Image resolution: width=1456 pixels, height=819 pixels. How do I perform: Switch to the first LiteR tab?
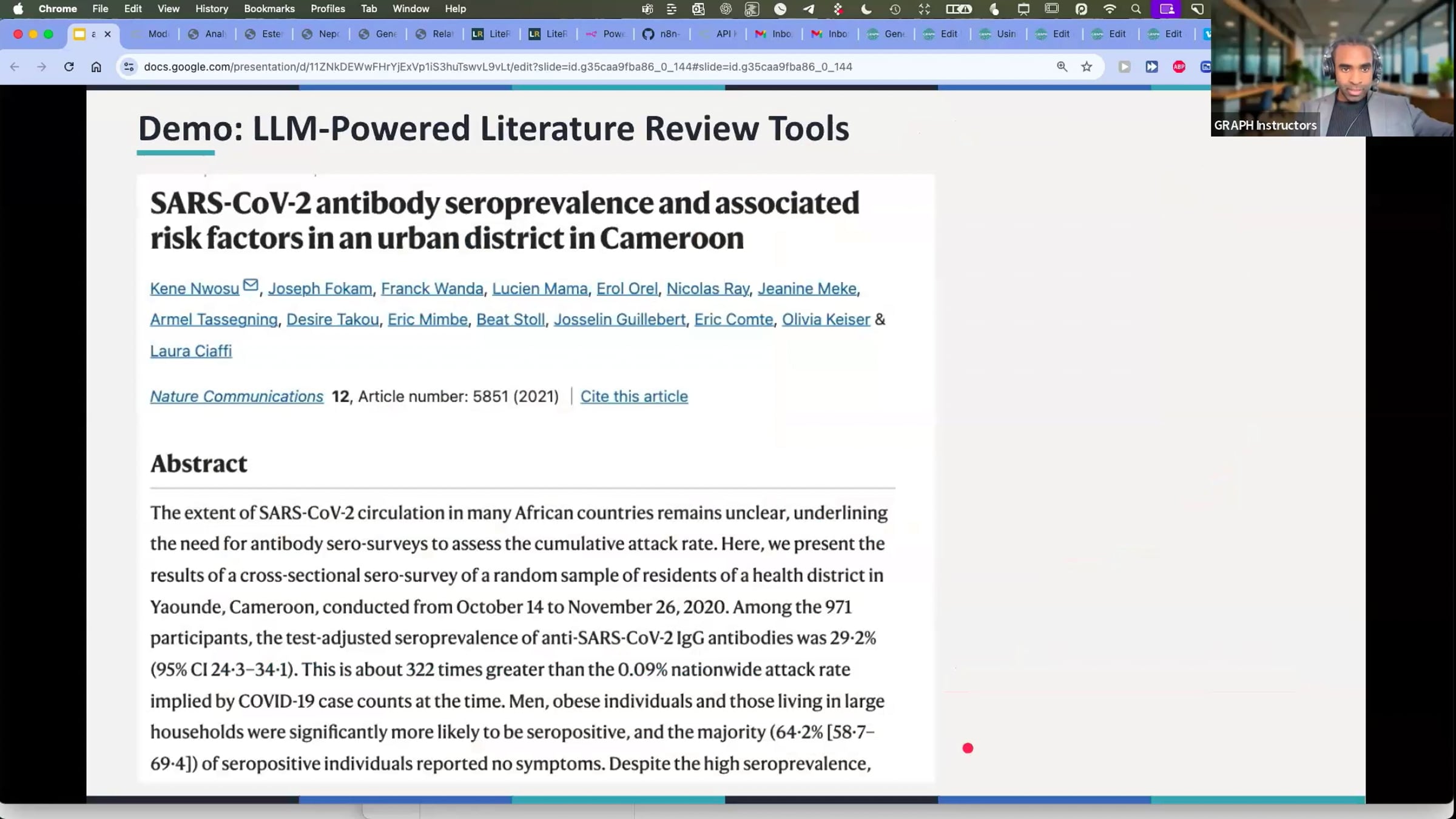492,34
